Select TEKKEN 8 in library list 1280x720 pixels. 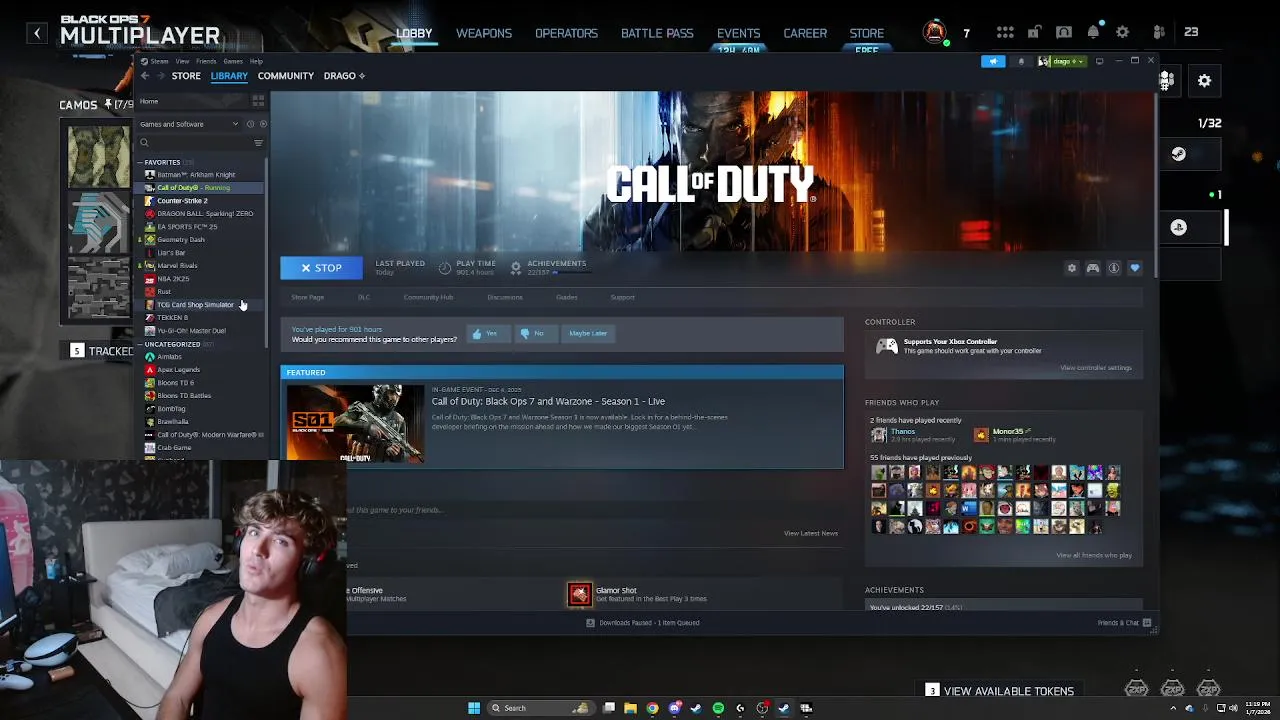(x=201, y=318)
